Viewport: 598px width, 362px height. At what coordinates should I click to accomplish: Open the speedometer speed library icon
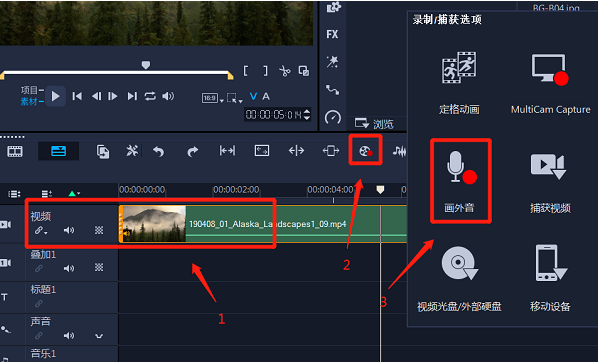(333, 117)
